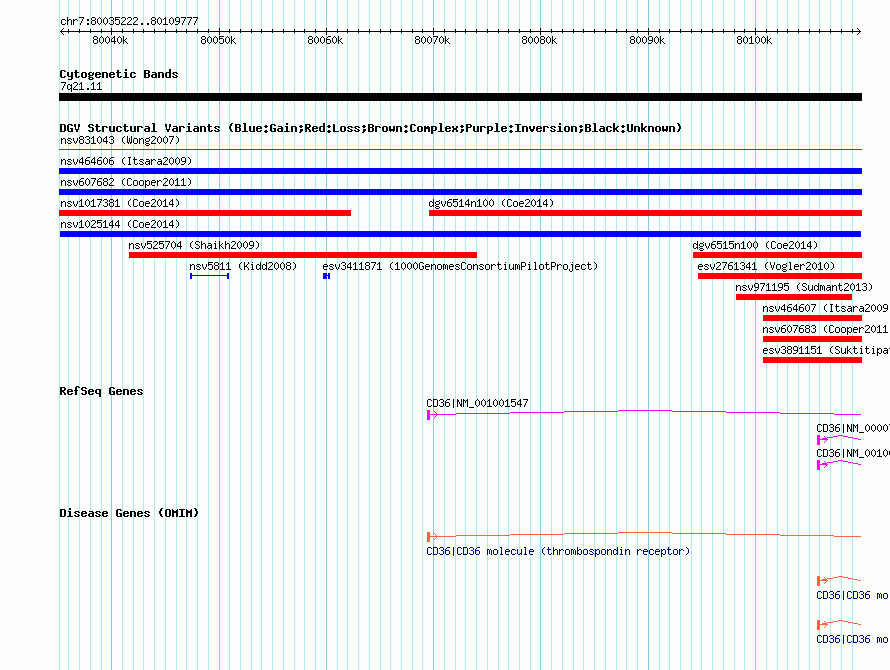
Task: Open the nsv464607 (Itsara2009 variant label
Action: coord(825,308)
